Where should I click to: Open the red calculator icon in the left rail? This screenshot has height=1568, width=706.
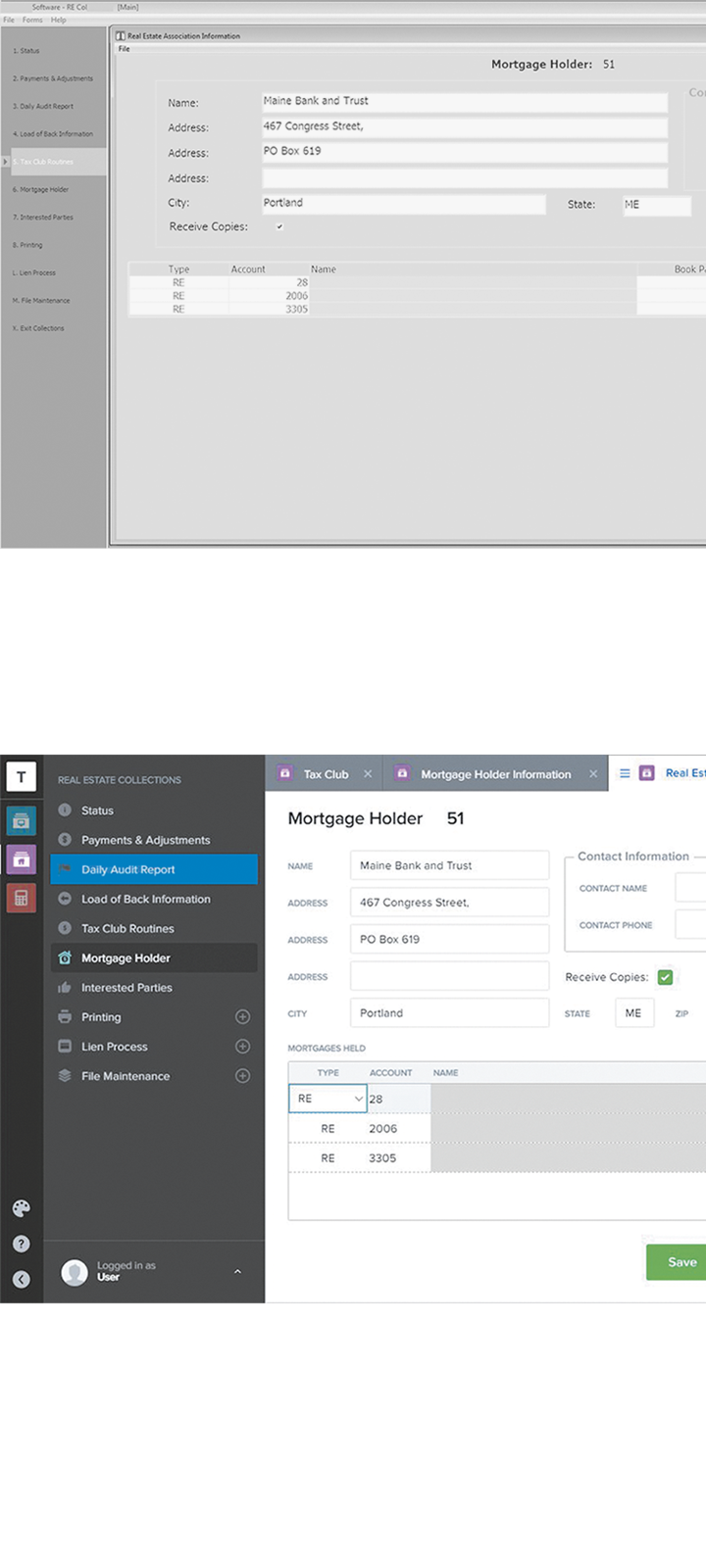click(x=22, y=898)
